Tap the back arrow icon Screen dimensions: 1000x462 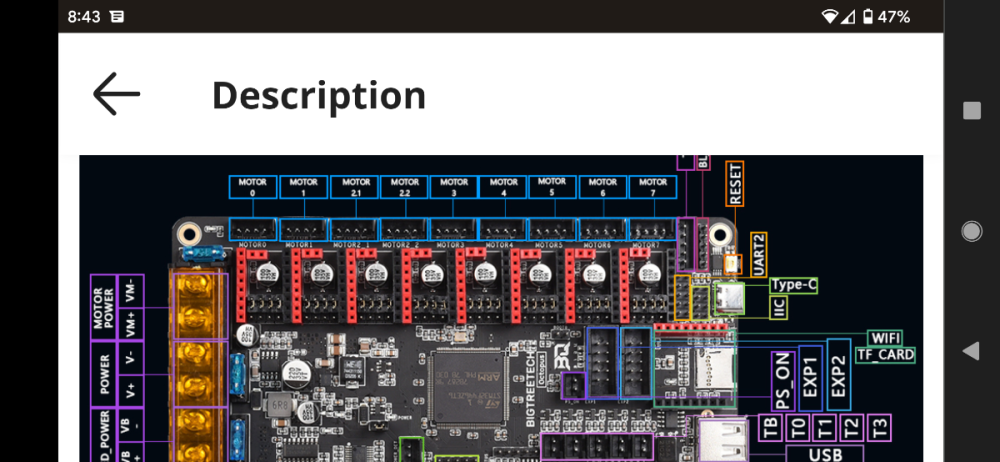(x=116, y=94)
